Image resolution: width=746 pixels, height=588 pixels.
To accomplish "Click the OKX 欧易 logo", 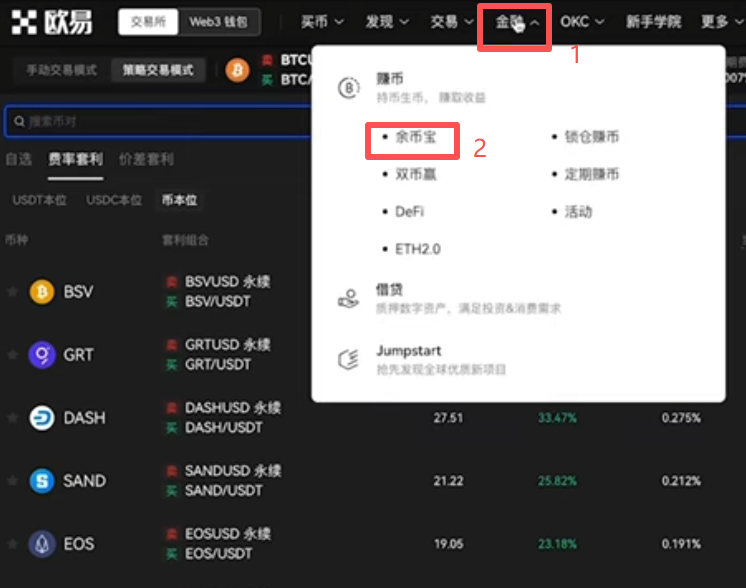I will click(x=52, y=22).
